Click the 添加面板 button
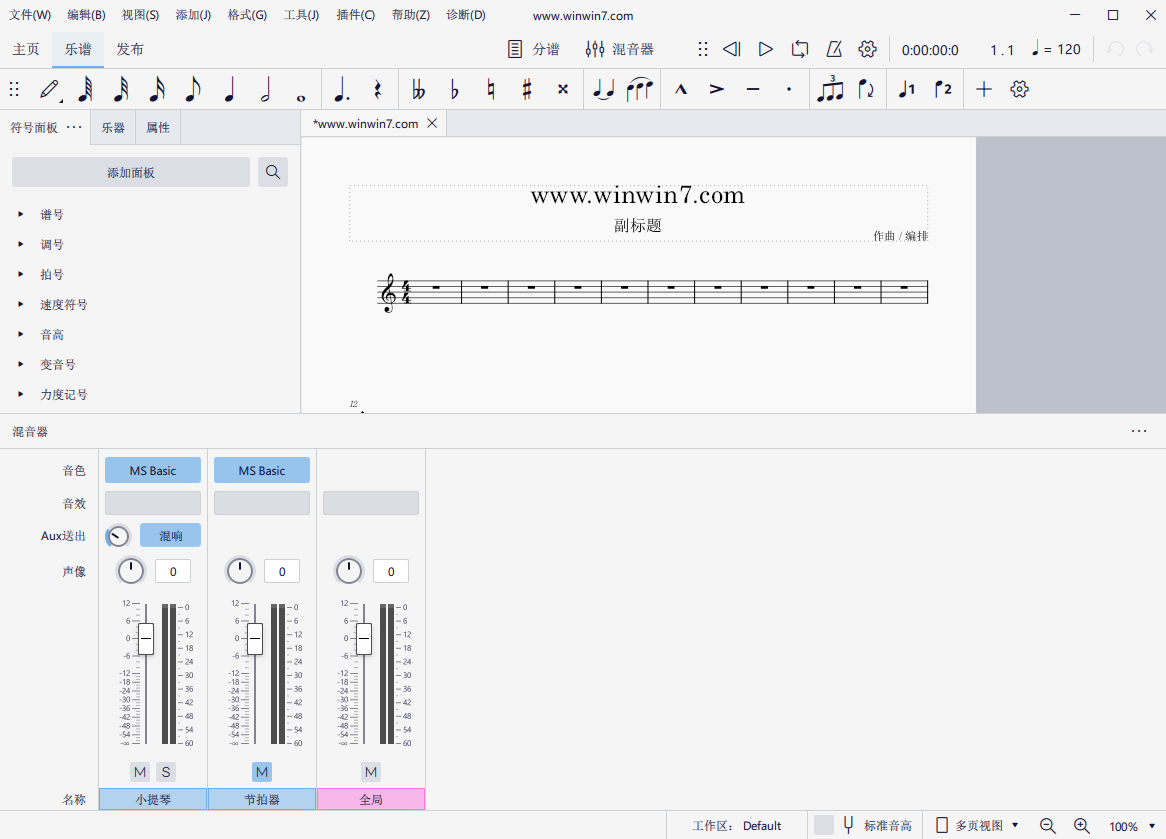 [x=130, y=172]
